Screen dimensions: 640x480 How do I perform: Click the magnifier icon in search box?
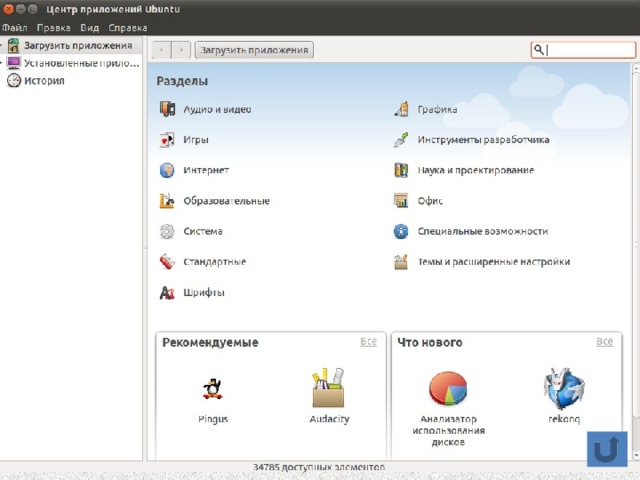(x=539, y=50)
